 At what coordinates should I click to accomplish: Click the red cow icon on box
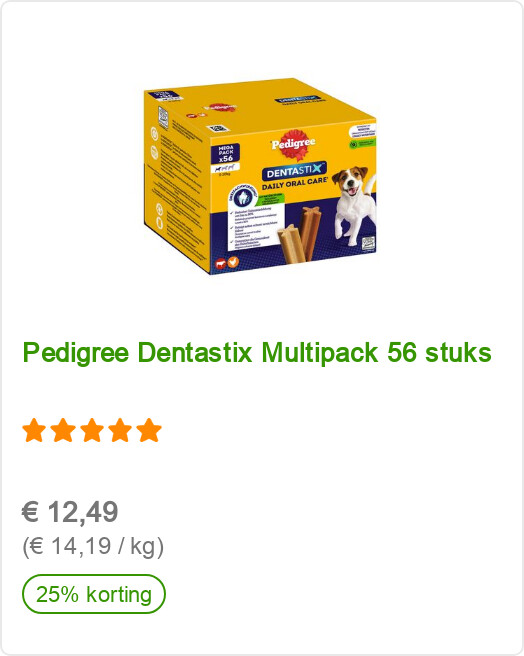pyautogui.click(x=220, y=263)
